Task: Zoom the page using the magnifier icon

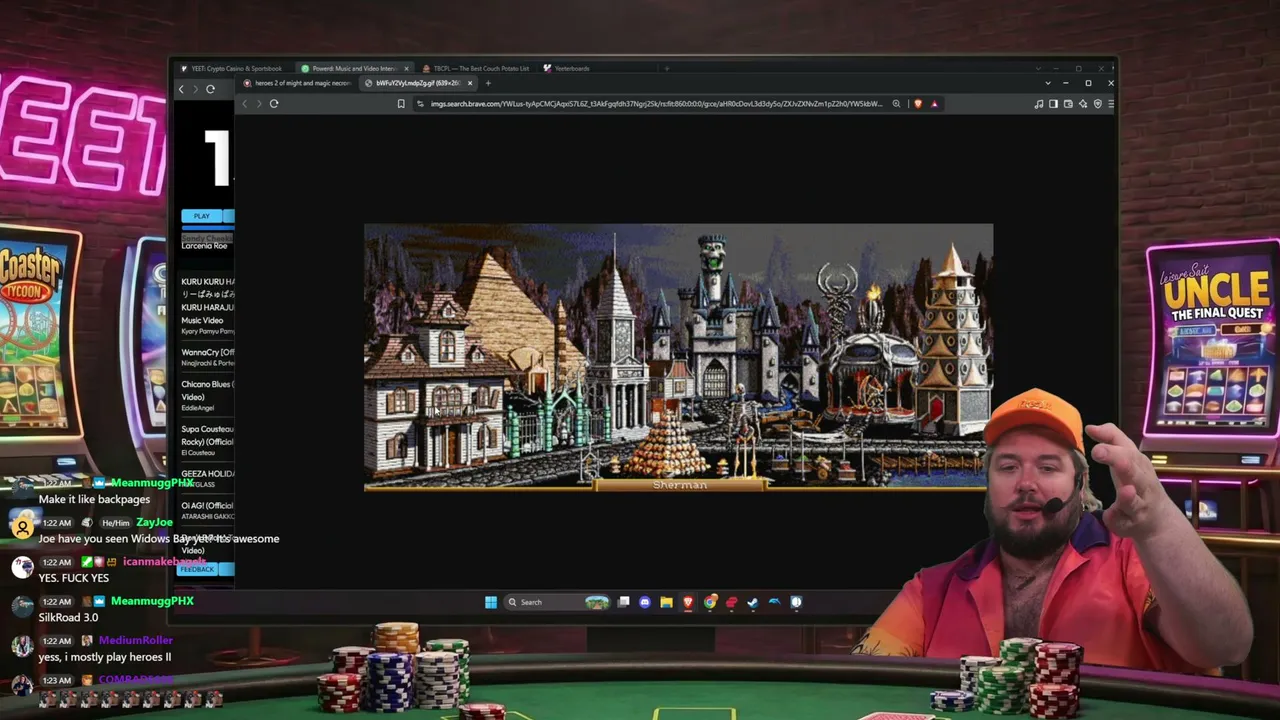Action: pyautogui.click(x=896, y=103)
